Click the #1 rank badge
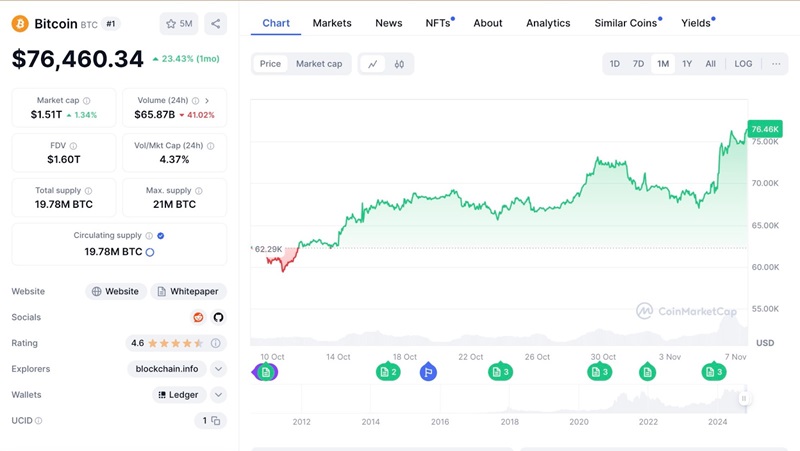The height and width of the screenshot is (451, 800). [111, 23]
